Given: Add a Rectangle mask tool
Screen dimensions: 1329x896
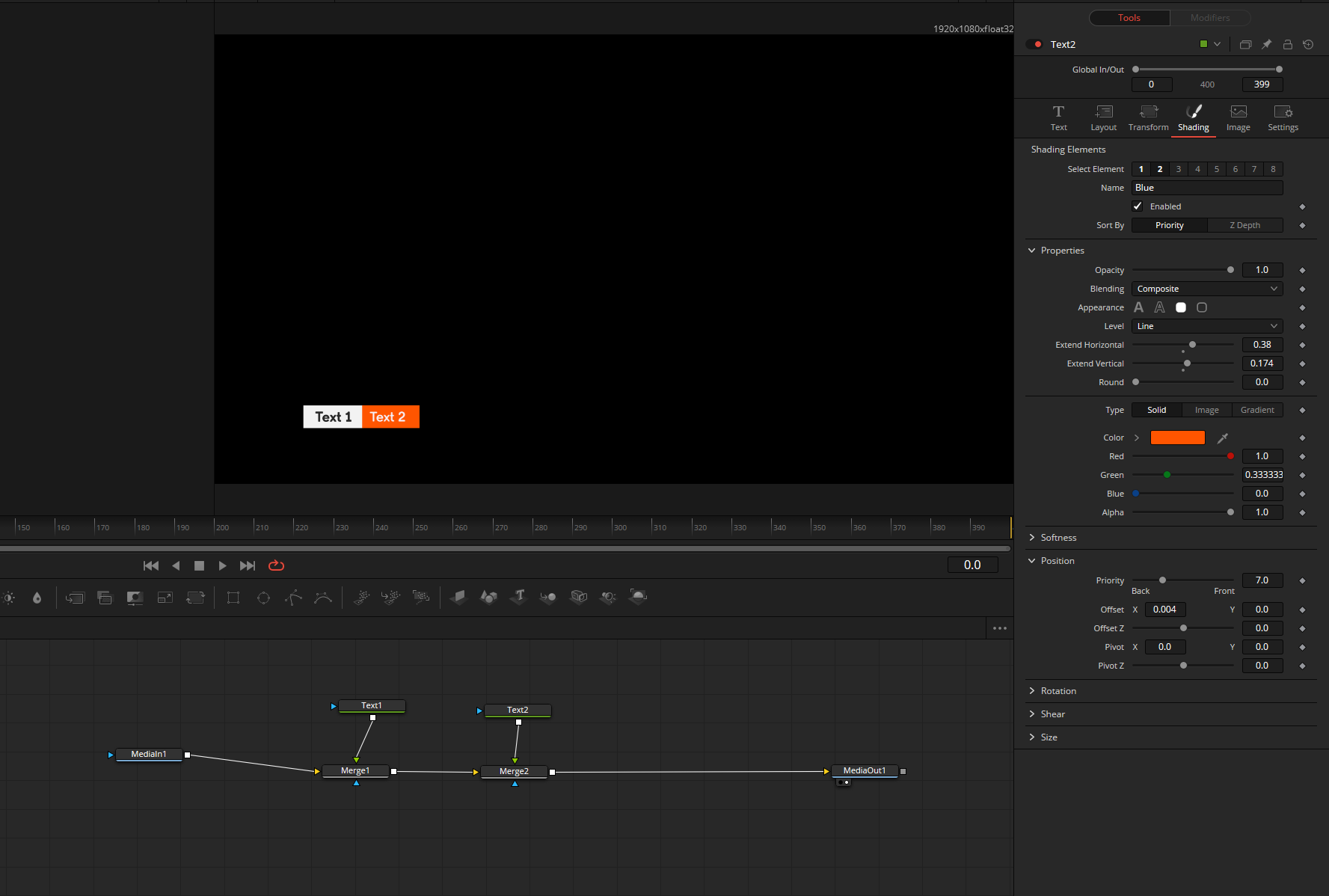Looking at the screenshot, I should 233,598.
